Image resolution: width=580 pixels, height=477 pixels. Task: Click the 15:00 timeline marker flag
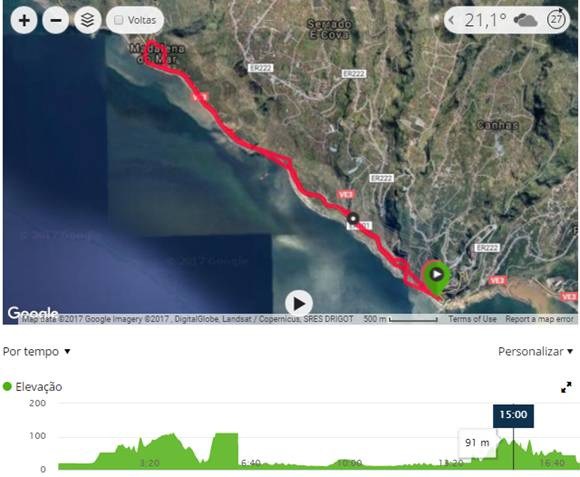tap(513, 416)
